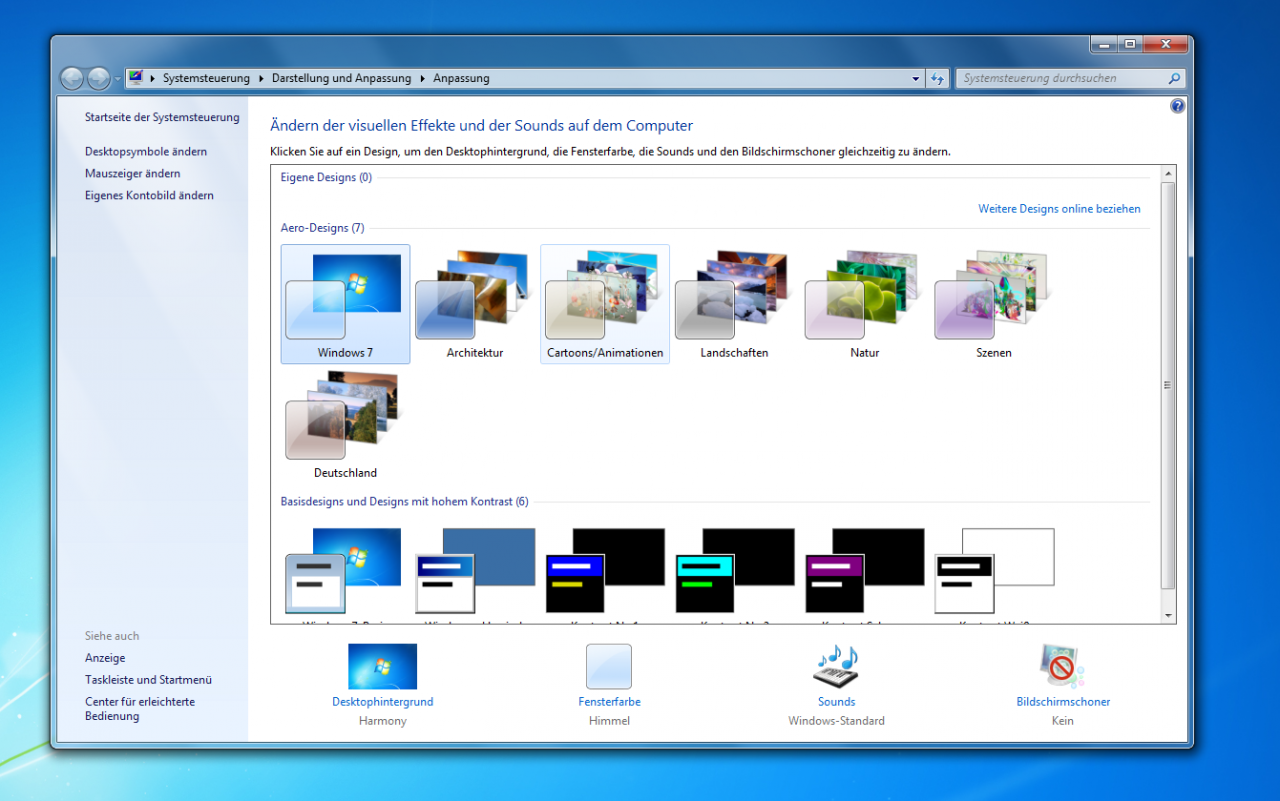Open Taskleiste und Startmenü link

coord(148,680)
